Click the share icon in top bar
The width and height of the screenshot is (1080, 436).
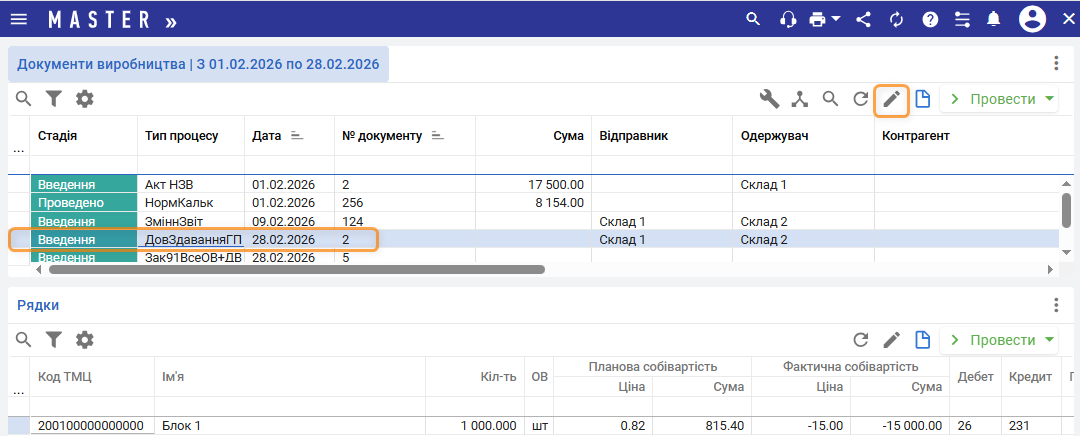click(x=864, y=19)
